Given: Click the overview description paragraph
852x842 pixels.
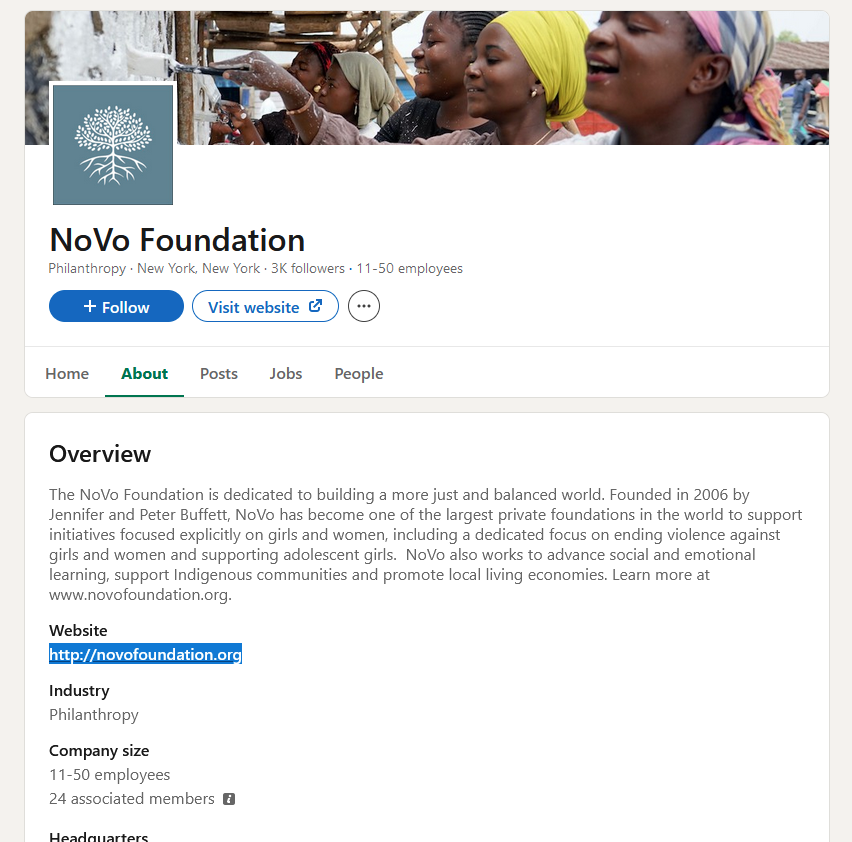Looking at the screenshot, I should (425, 544).
